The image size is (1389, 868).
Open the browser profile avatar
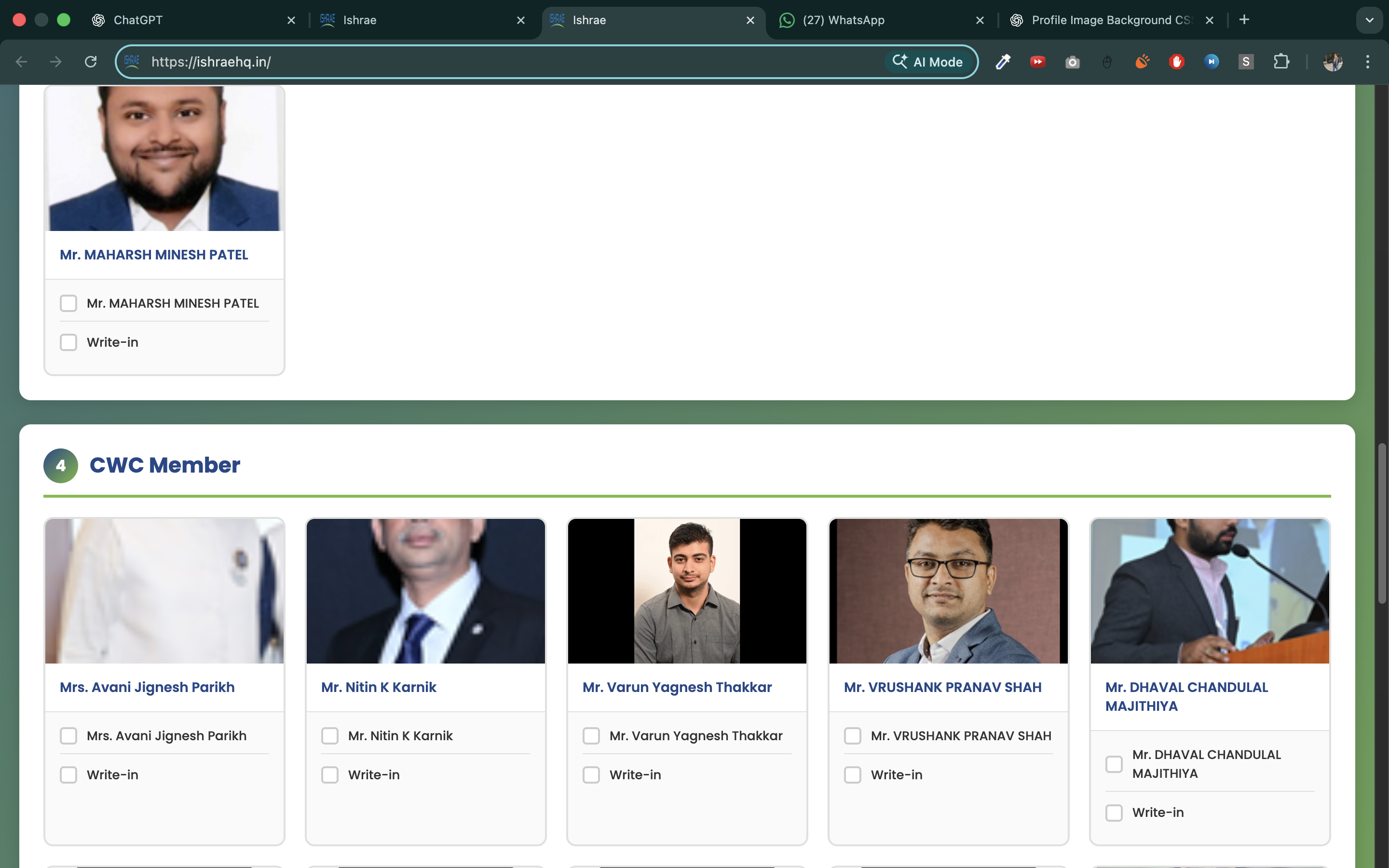pos(1333,61)
